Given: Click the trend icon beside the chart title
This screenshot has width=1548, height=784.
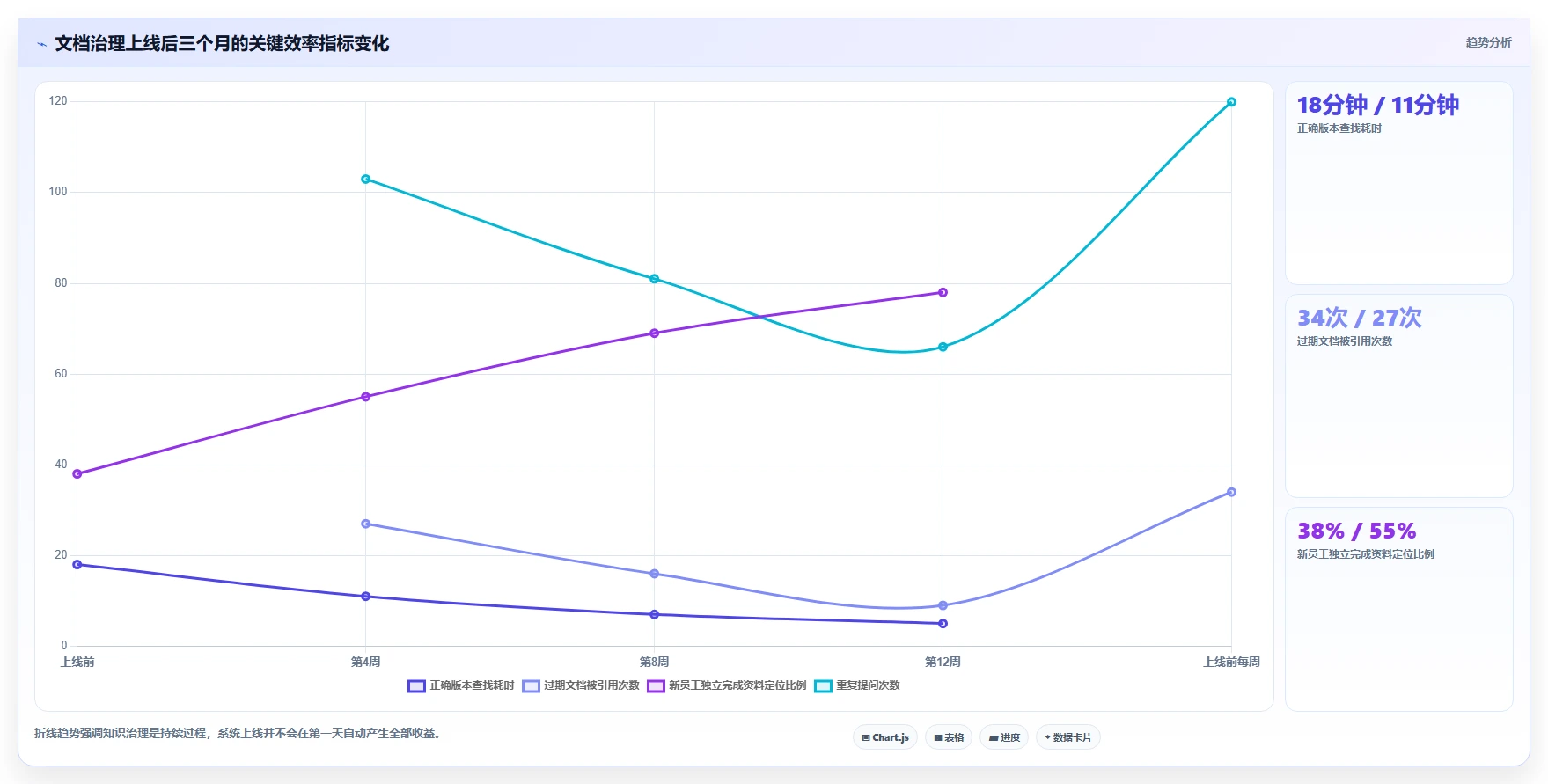Looking at the screenshot, I should pos(41,44).
